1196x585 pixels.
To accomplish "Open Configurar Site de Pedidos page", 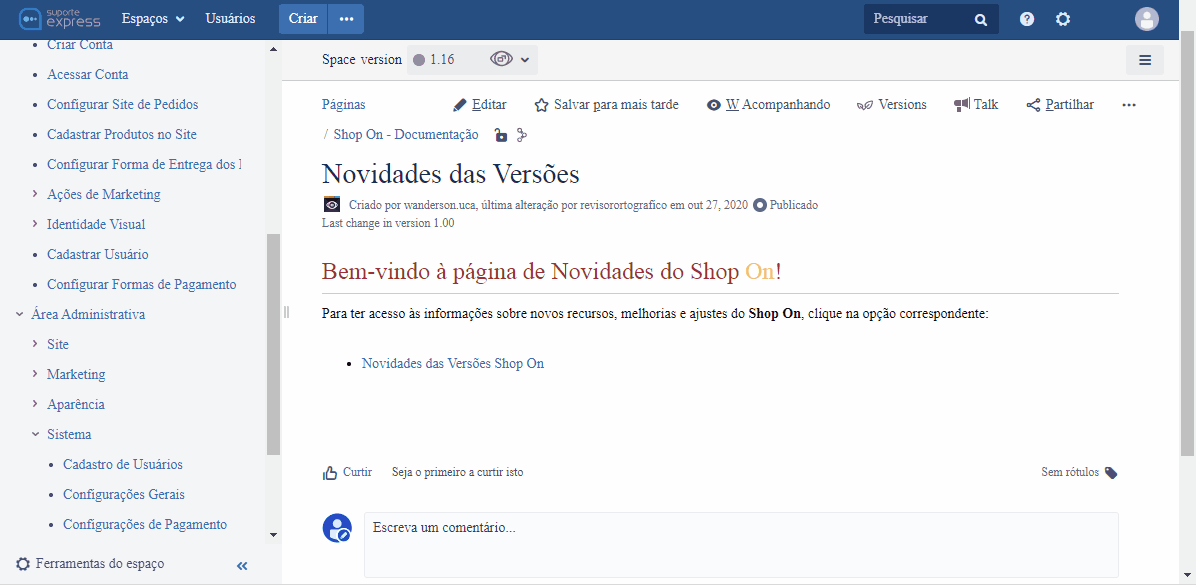I will [123, 104].
